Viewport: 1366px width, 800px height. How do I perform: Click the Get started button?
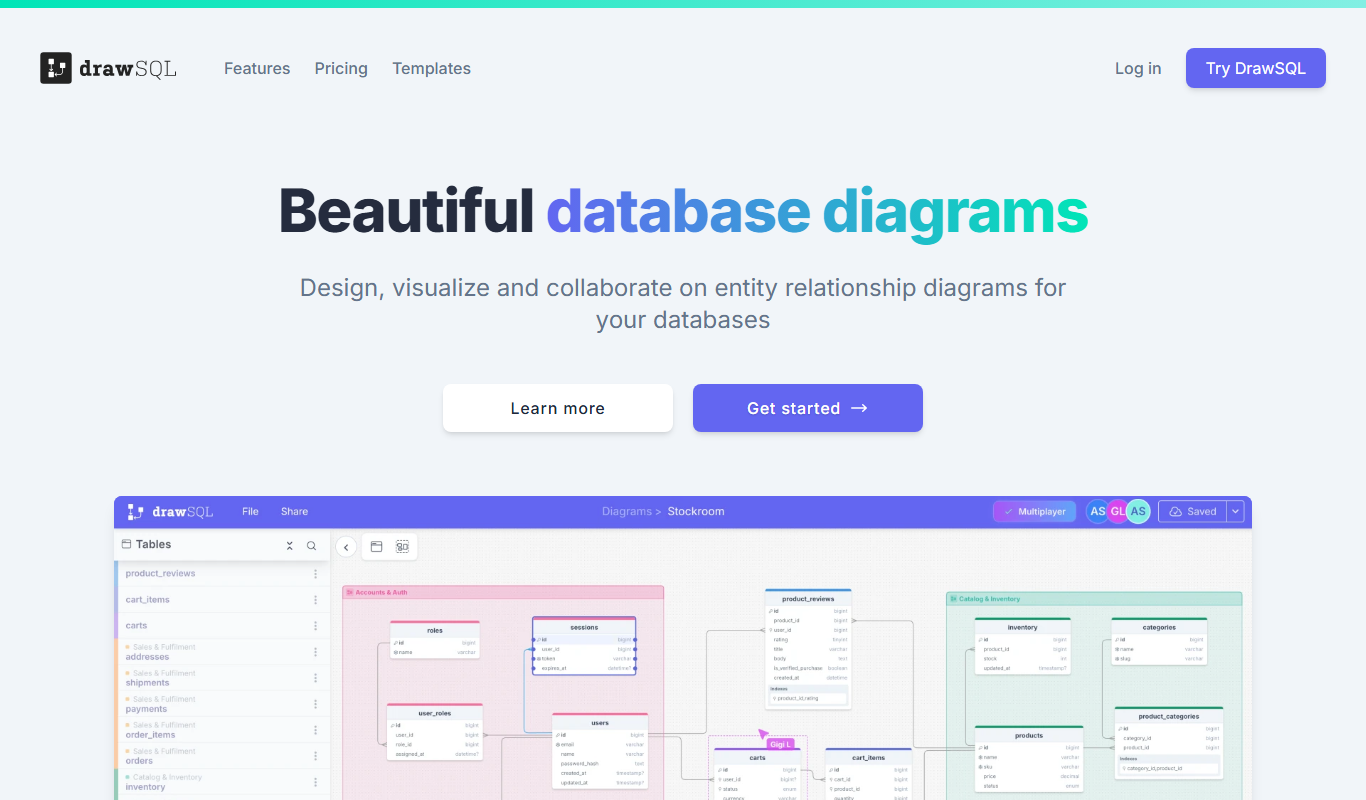click(x=808, y=408)
